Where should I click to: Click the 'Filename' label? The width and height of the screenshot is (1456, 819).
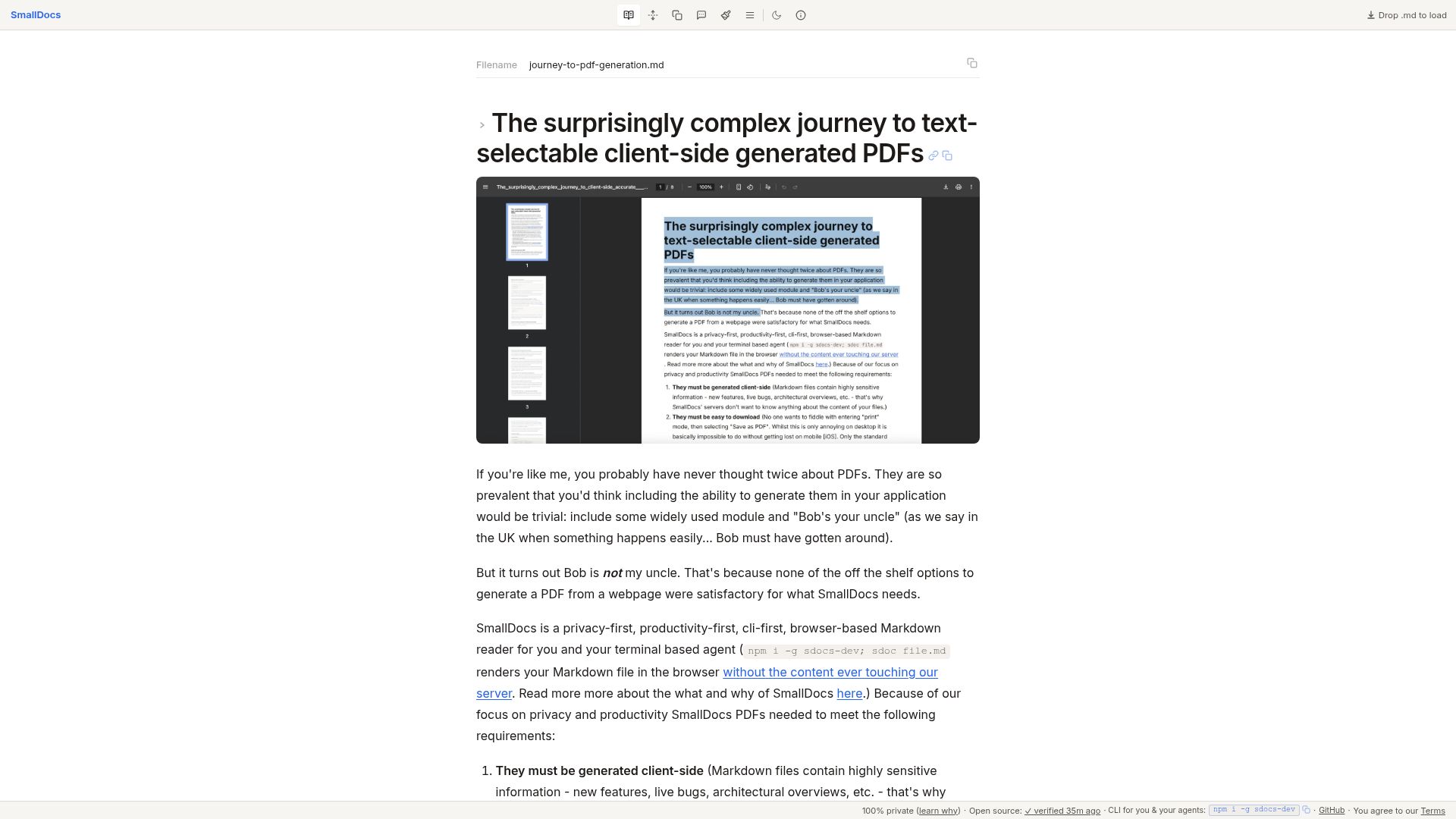click(x=497, y=65)
